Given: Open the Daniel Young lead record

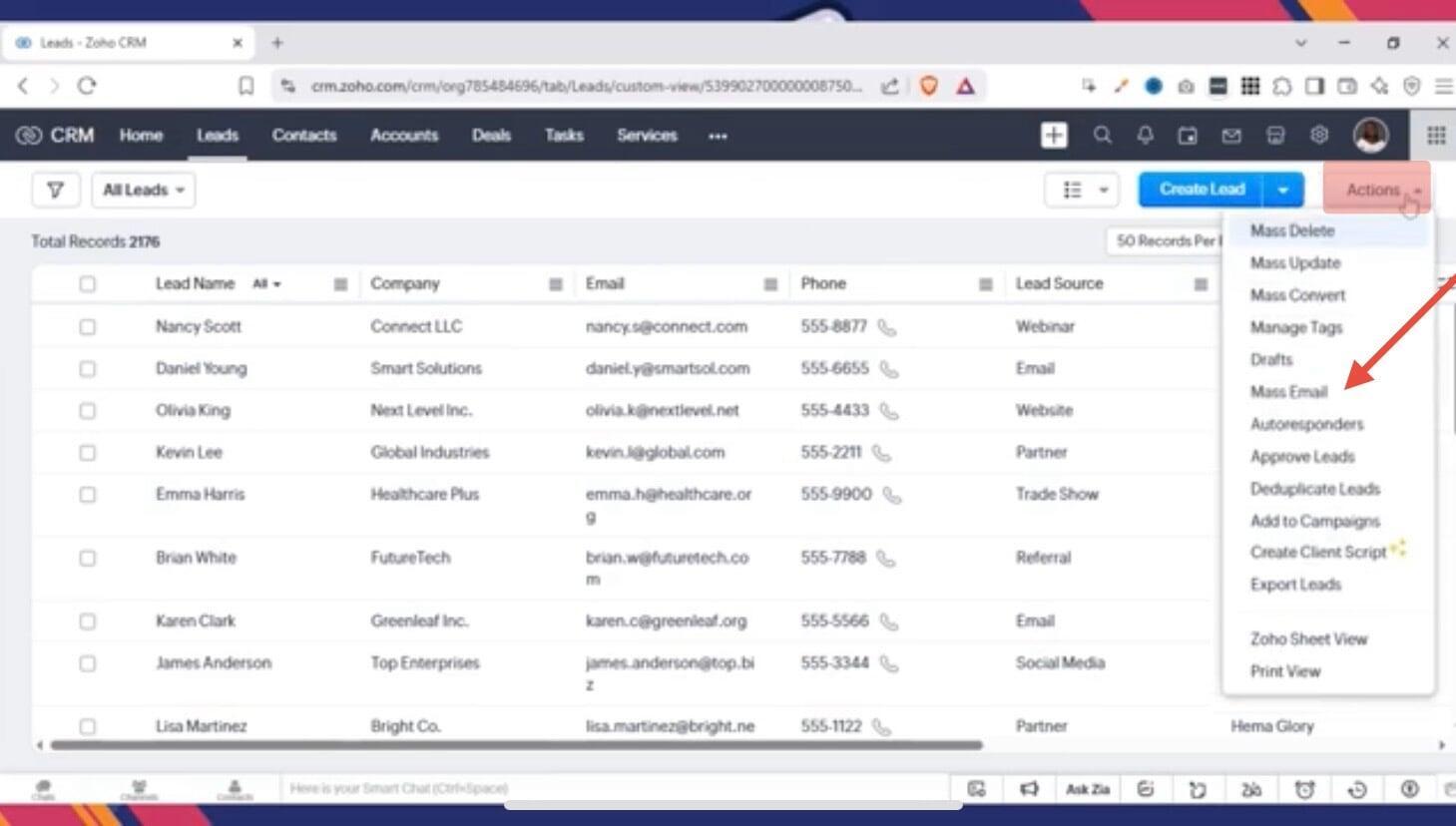Looking at the screenshot, I should pos(201,368).
